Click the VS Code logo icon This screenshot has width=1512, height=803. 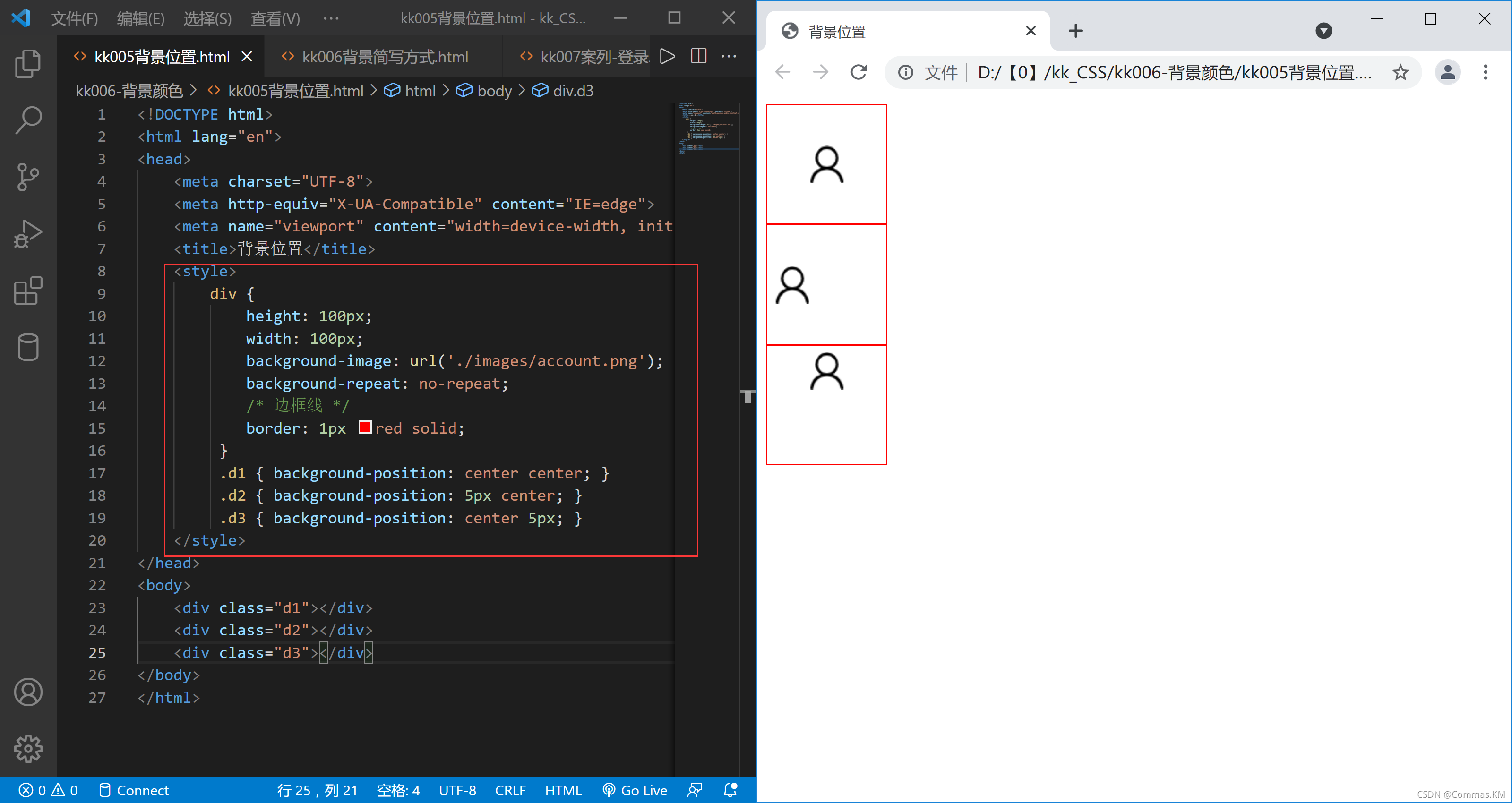(21, 18)
